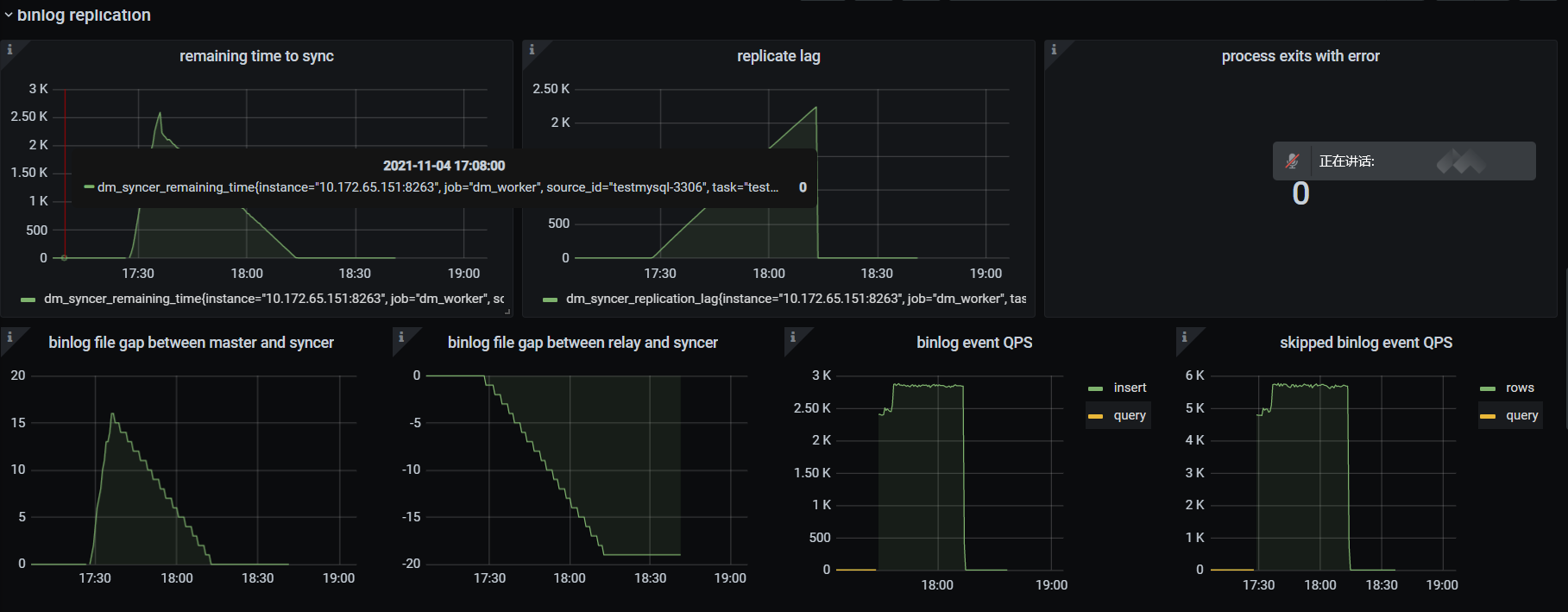Screen dimensions: 1568x612
Task: Click info icon on master and syncer gap panel
Action: (9, 337)
